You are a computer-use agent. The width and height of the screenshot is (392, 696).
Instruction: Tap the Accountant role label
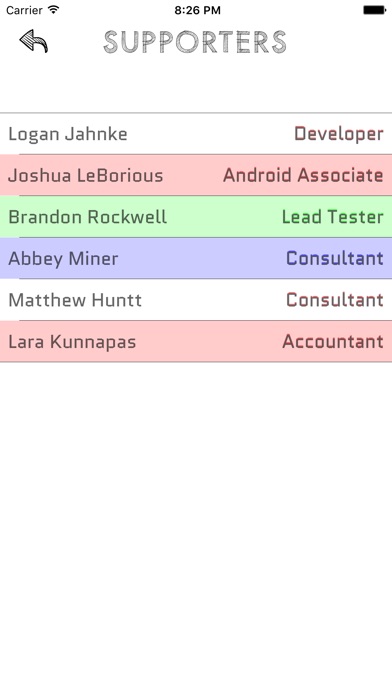pyautogui.click(x=333, y=341)
